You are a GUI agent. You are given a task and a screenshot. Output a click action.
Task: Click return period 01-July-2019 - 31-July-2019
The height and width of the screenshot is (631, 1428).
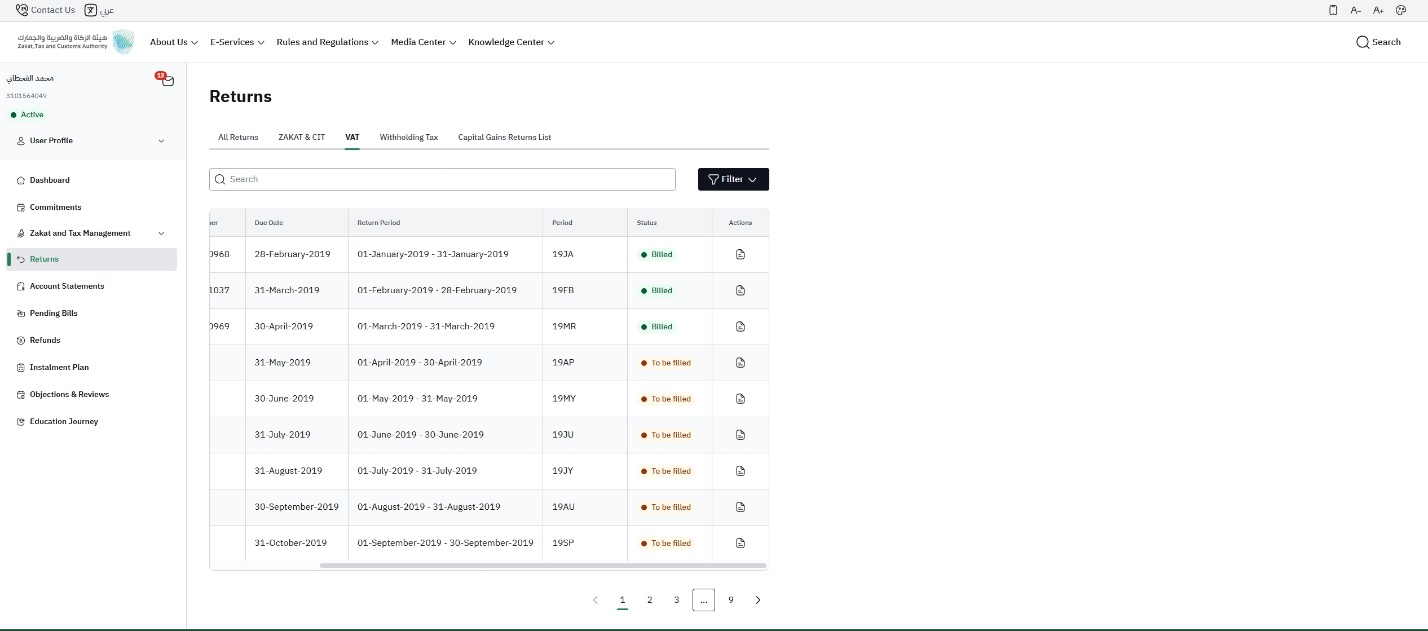tap(417, 471)
